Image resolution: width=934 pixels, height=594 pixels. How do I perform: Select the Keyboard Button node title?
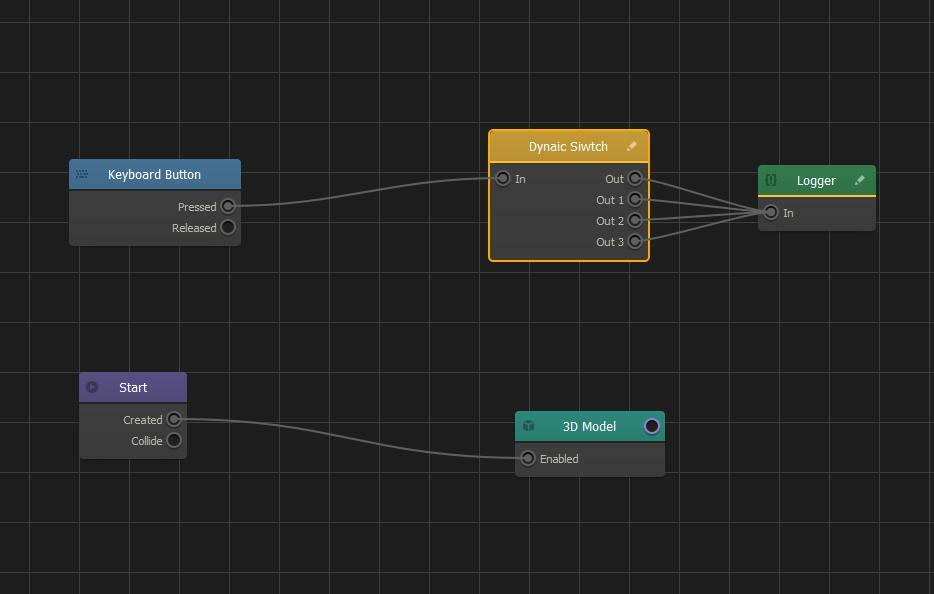[x=154, y=175]
